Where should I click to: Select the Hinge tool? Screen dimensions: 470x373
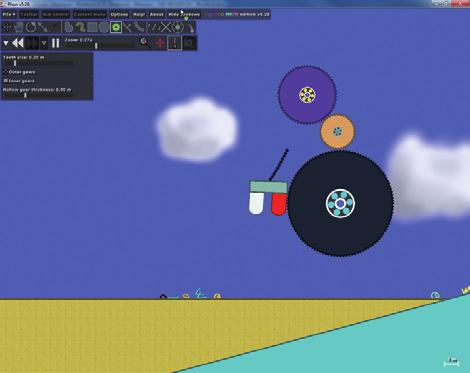178,27
